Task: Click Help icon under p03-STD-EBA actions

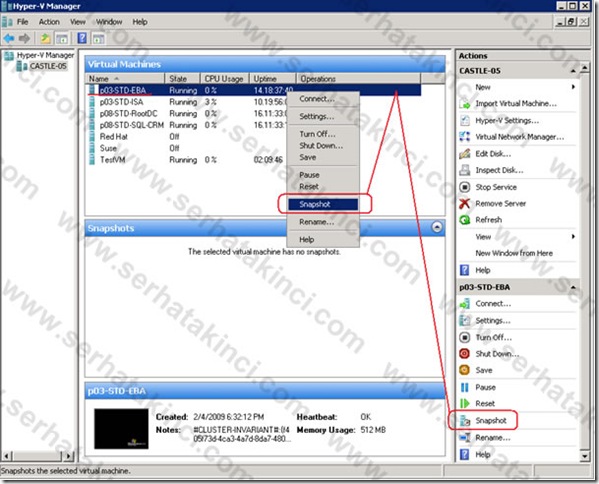Action: tap(465, 455)
